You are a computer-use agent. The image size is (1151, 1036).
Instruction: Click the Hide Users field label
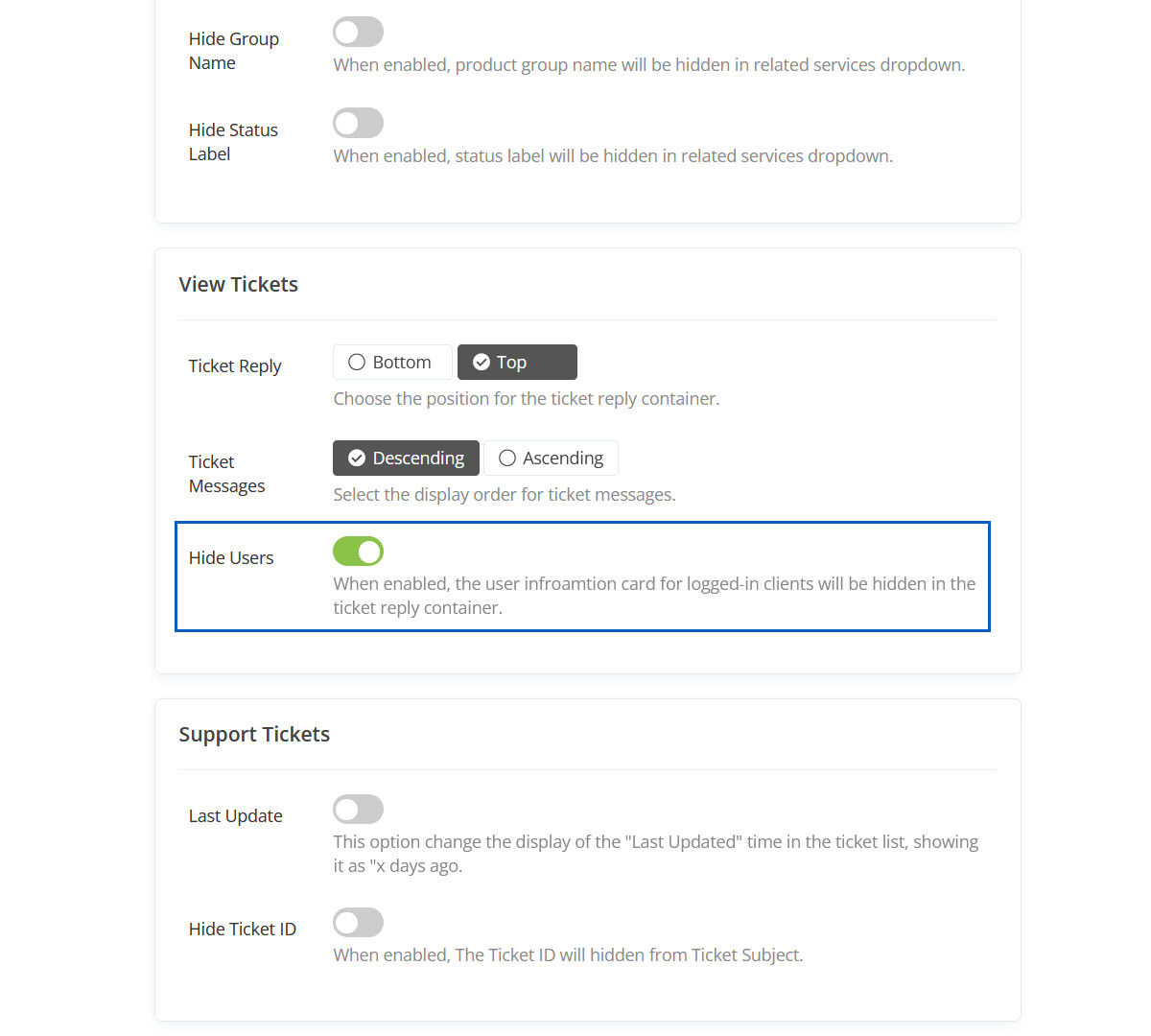pyautogui.click(x=231, y=558)
